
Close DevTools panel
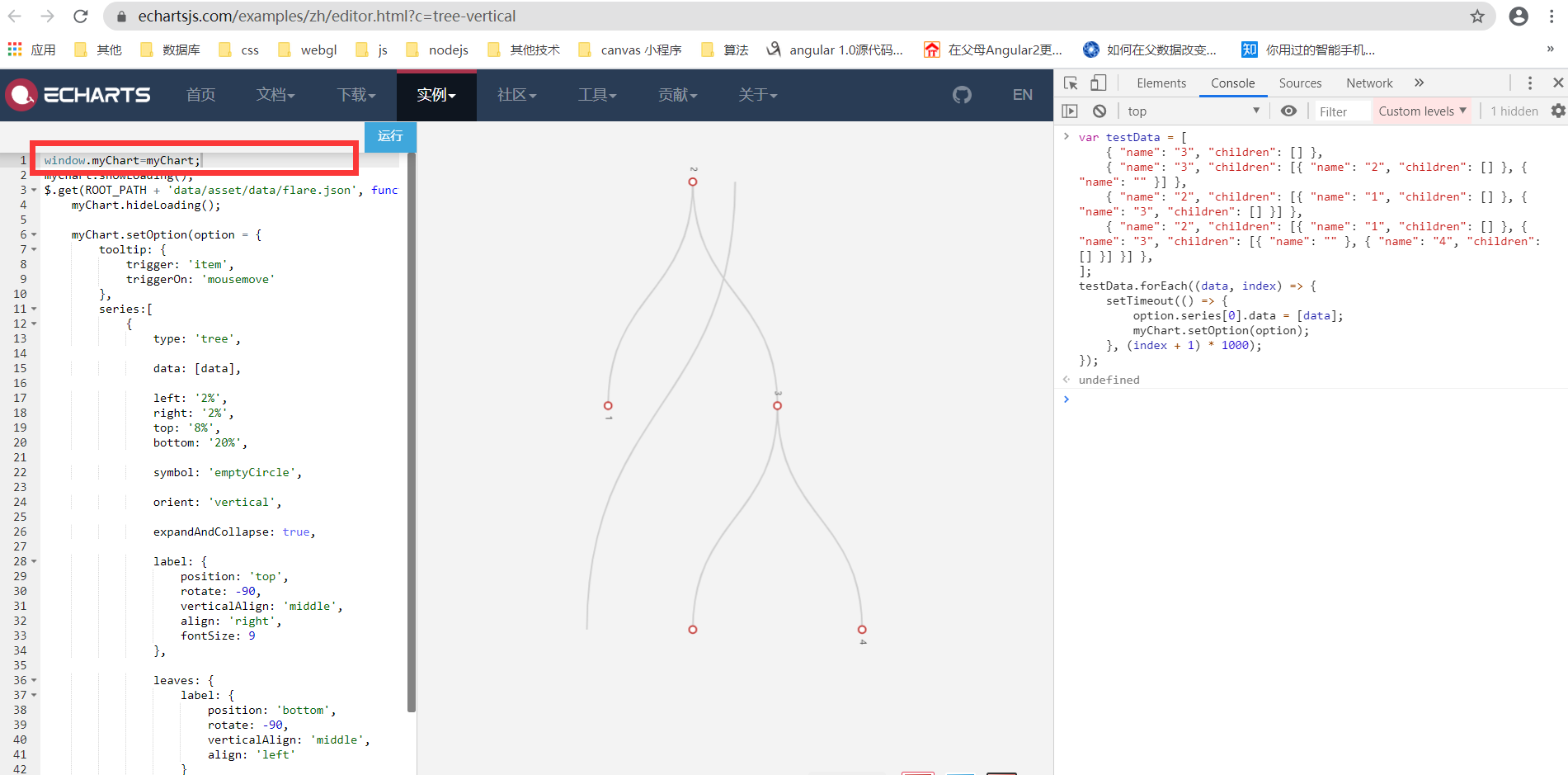tap(1558, 83)
